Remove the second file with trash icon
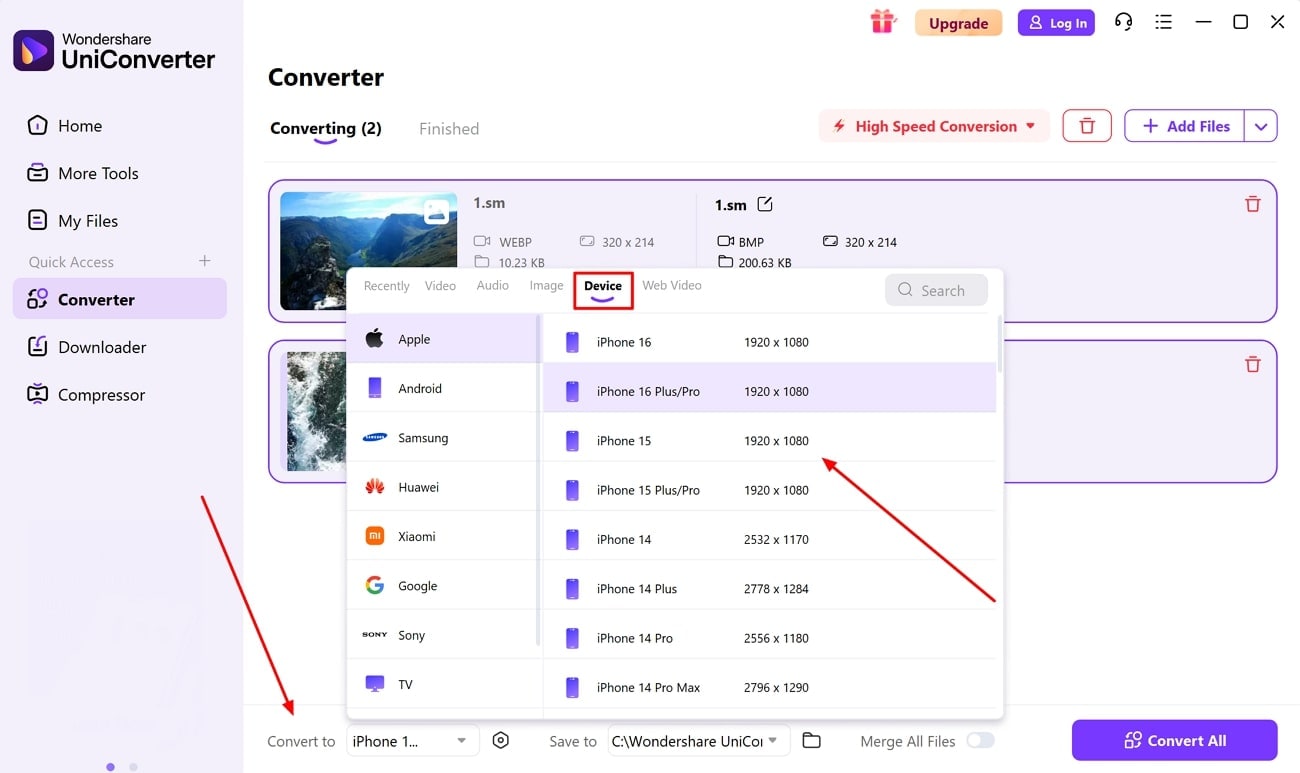Screen dimensions: 1300x773 click(1252, 365)
